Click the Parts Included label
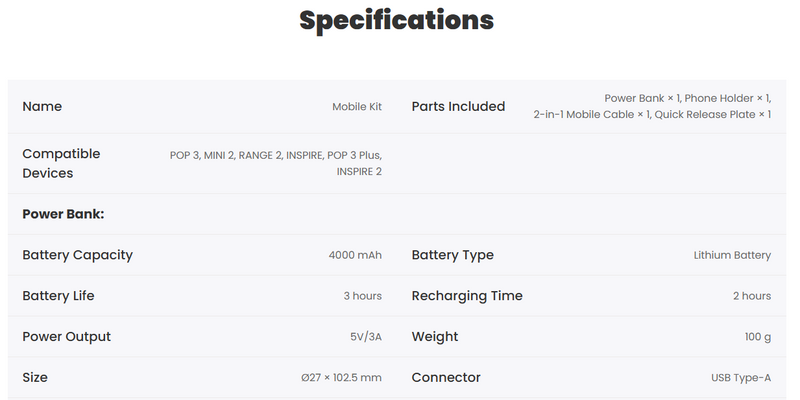800x400 pixels. tap(458, 107)
